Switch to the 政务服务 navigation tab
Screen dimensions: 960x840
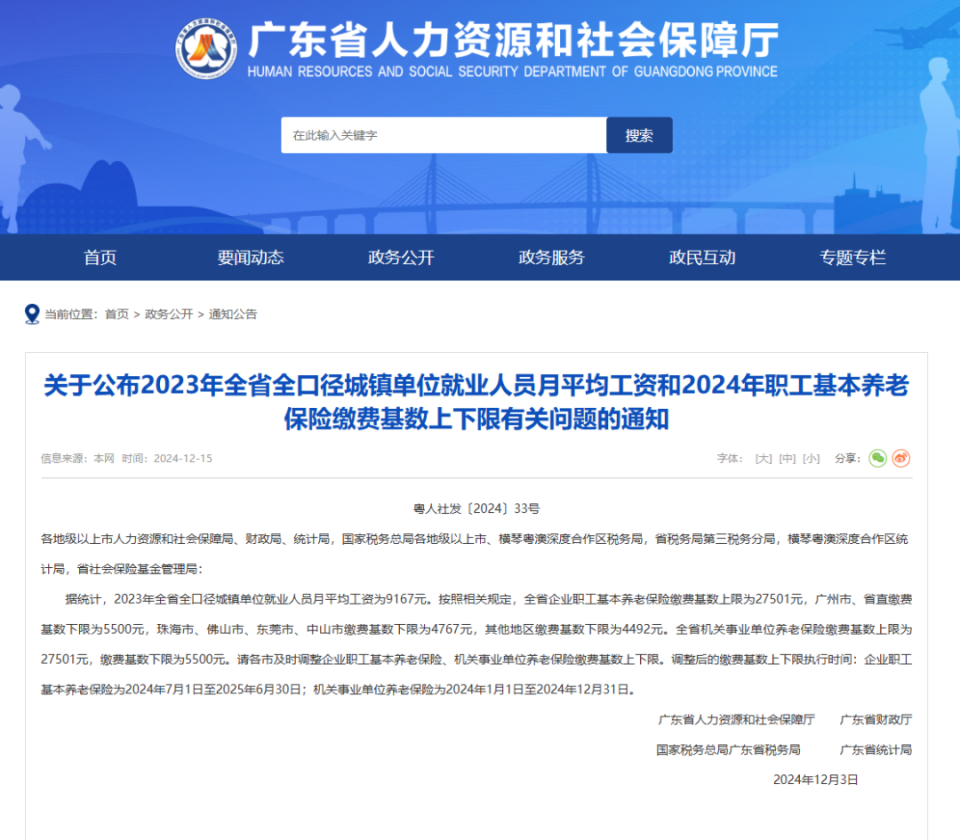[x=551, y=257]
